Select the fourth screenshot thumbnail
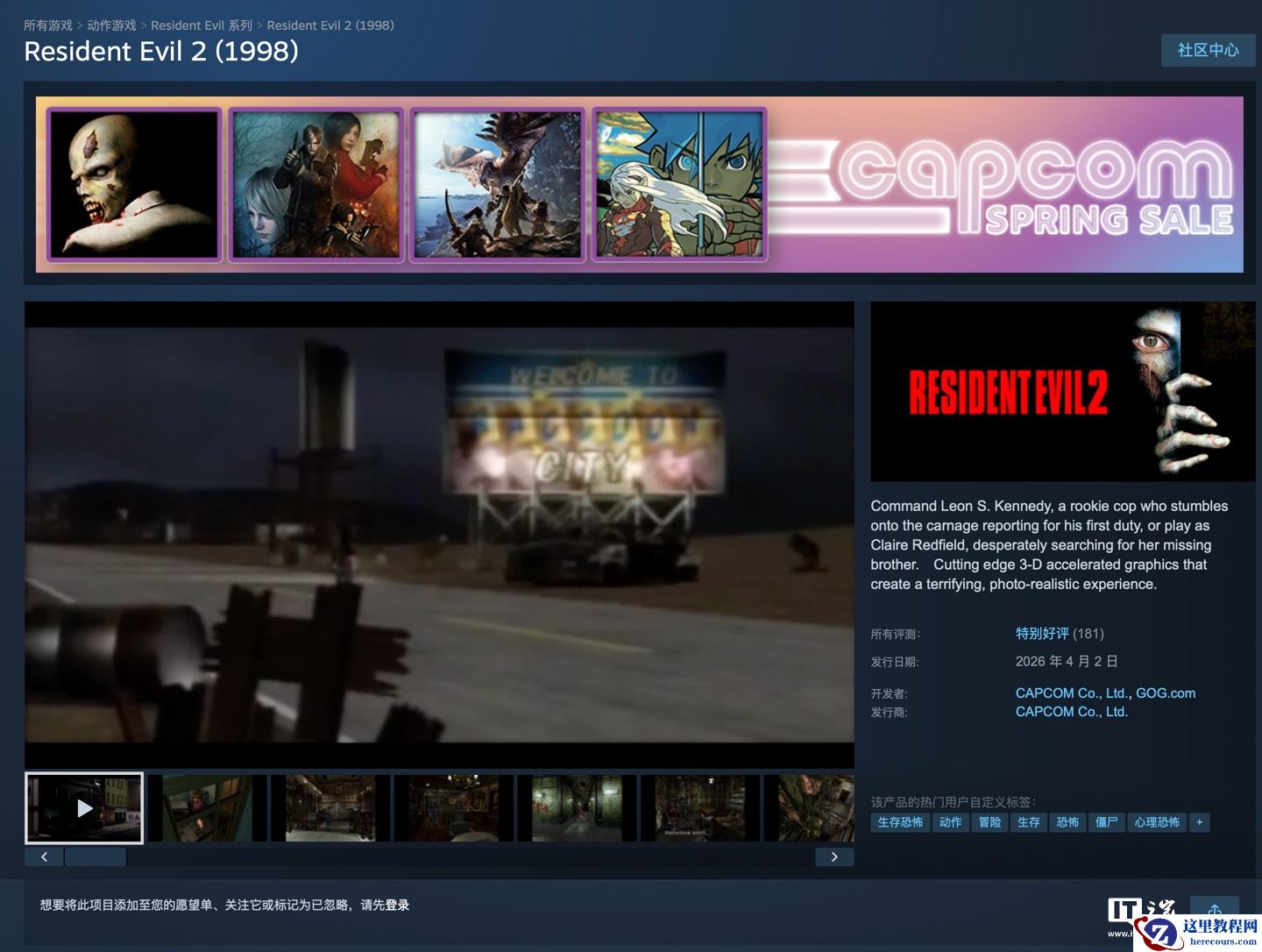Screen dimensions: 1262x952 (453, 807)
